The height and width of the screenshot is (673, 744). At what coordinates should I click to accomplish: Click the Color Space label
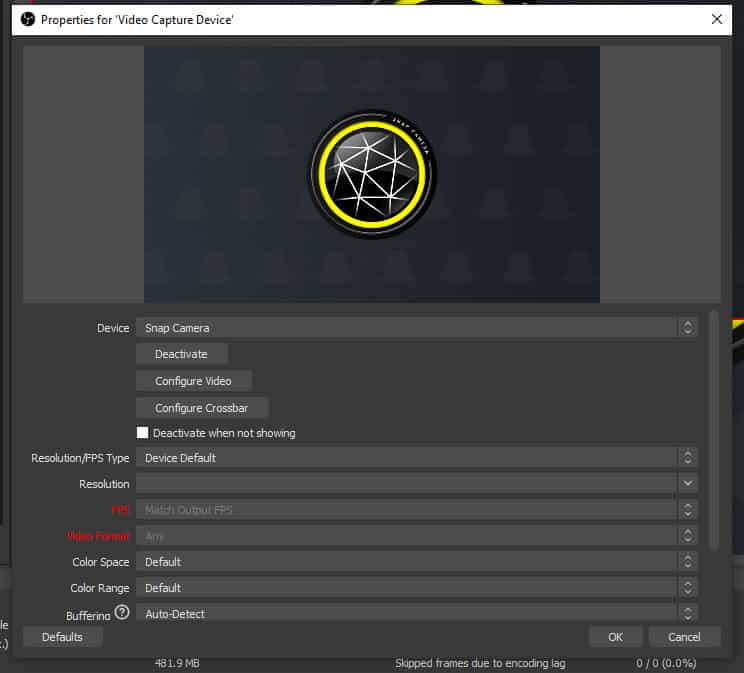[101, 562]
